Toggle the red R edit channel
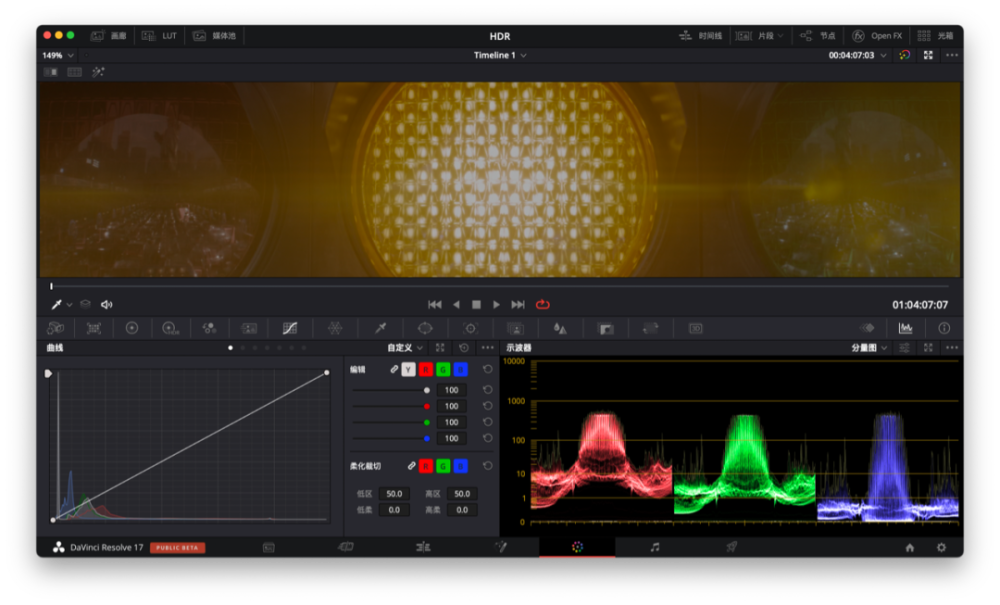1000x605 pixels. point(425,370)
